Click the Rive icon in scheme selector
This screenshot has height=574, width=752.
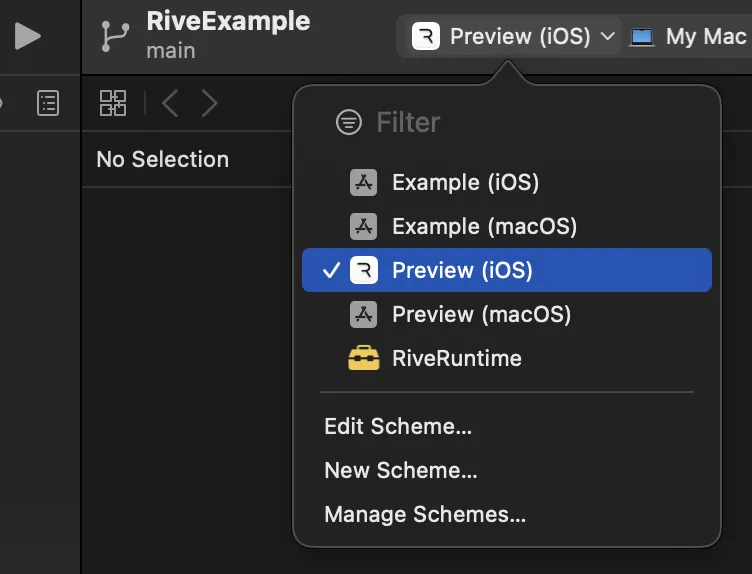(x=425, y=36)
